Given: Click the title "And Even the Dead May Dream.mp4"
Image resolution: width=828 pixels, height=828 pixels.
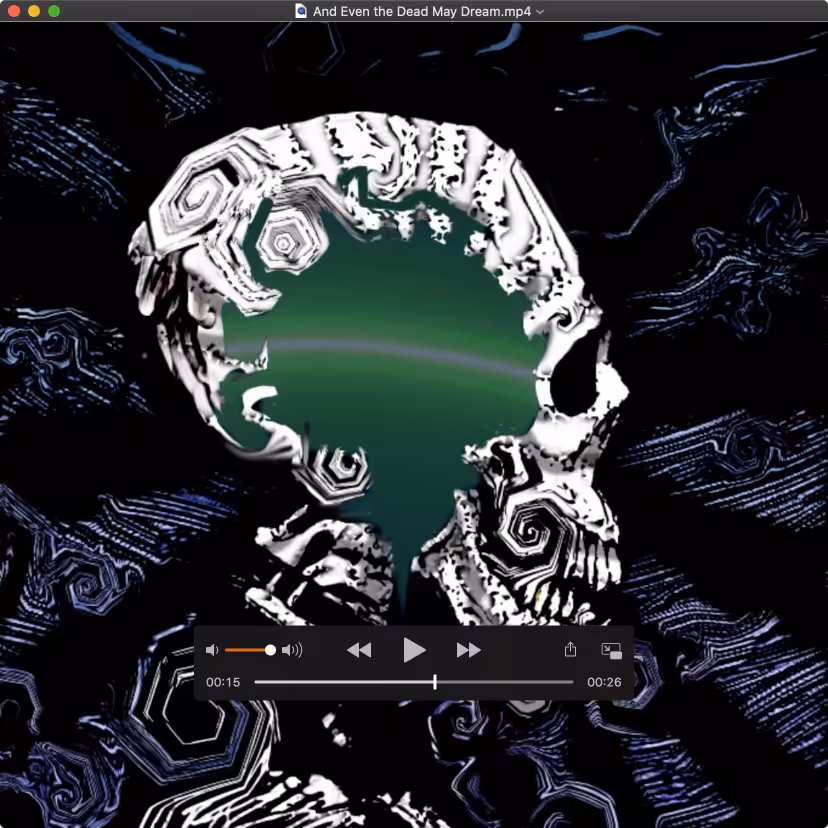Looking at the screenshot, I should pyautogui.click(x=421, y=11).
